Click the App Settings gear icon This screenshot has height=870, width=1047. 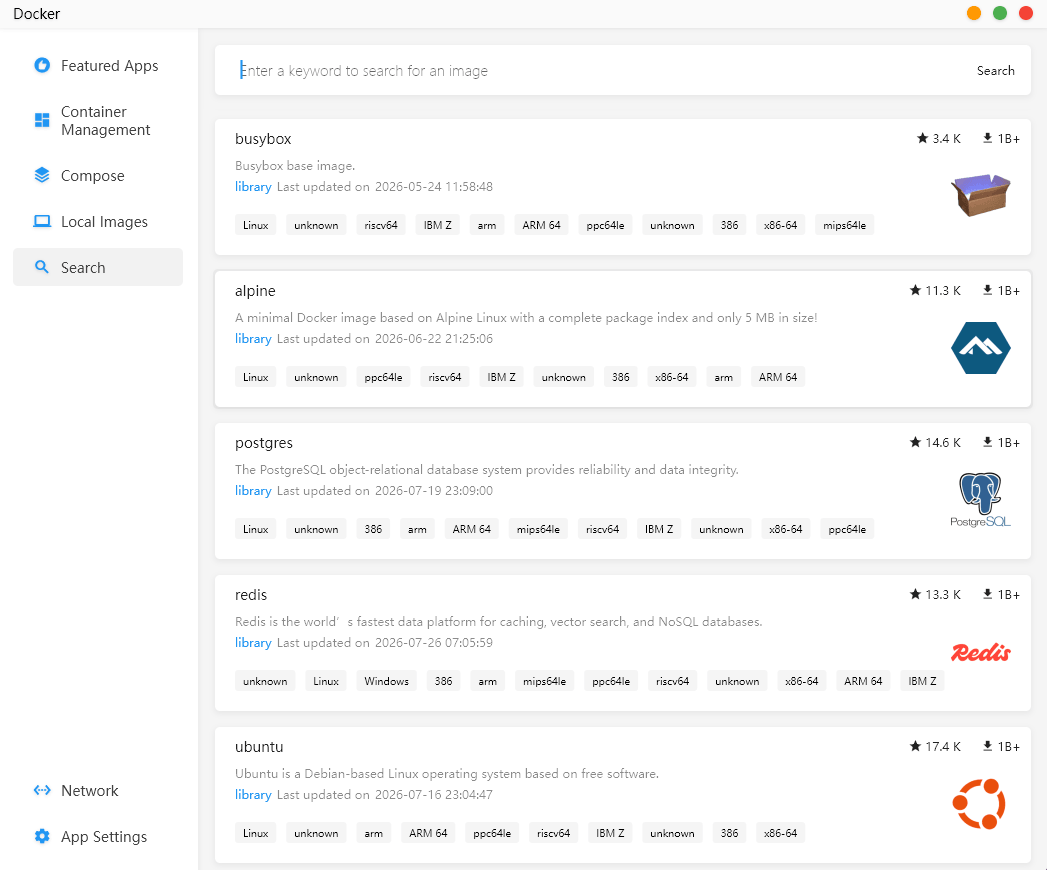pyautogui.click(x=42, y=836)
